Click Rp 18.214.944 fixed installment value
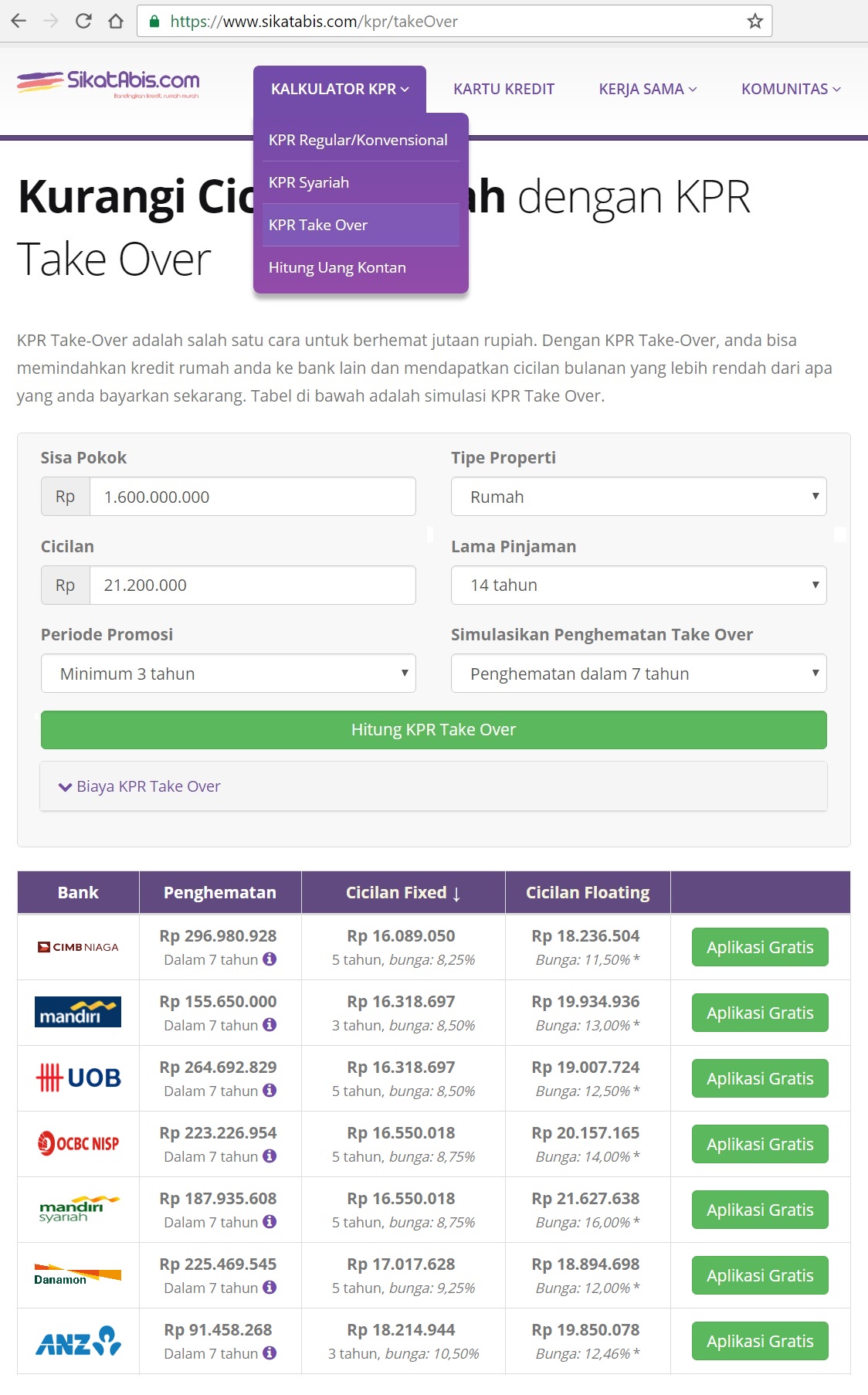Screen dimensions: 868x1395 point(401,1329)
